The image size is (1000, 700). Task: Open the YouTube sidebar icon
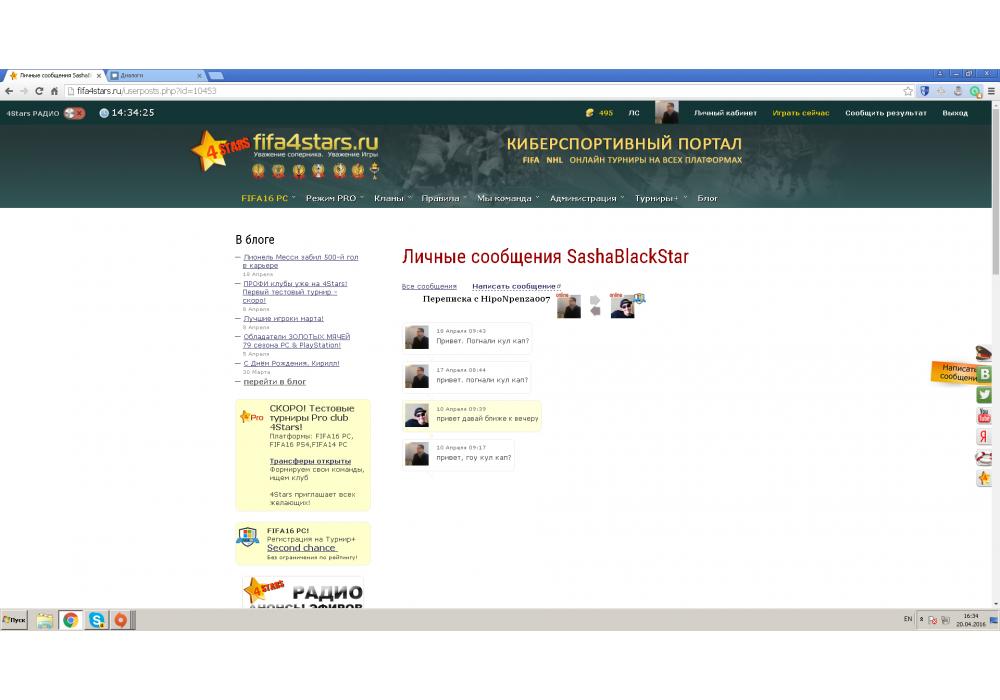point(984,416)
